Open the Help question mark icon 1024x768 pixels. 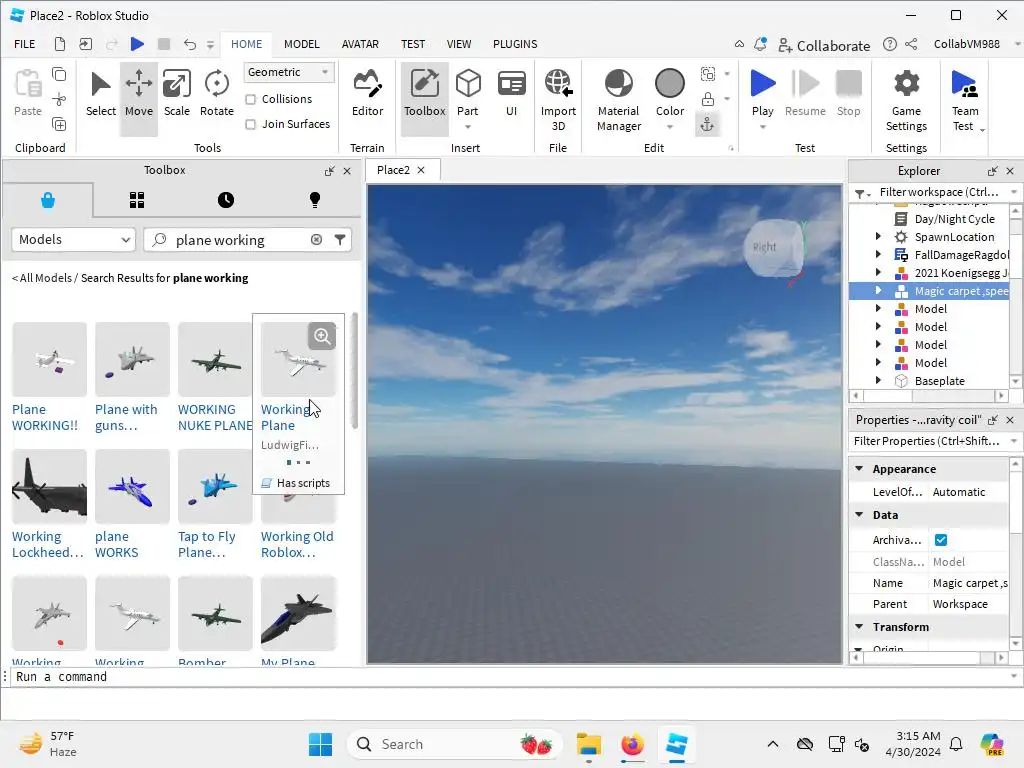(x=889, y=44)
